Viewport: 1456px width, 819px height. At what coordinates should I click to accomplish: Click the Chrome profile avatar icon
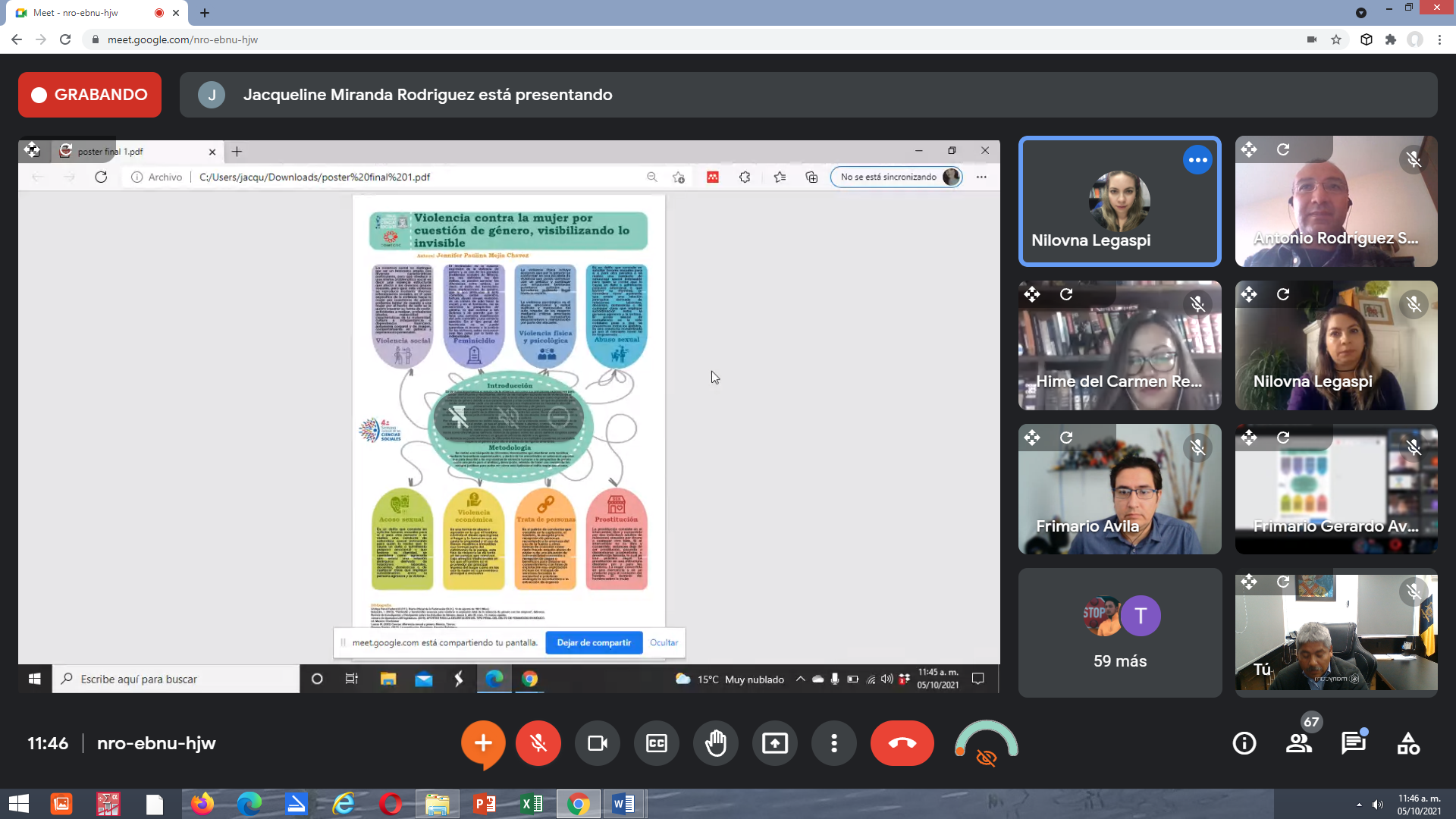pos(1415,39)
